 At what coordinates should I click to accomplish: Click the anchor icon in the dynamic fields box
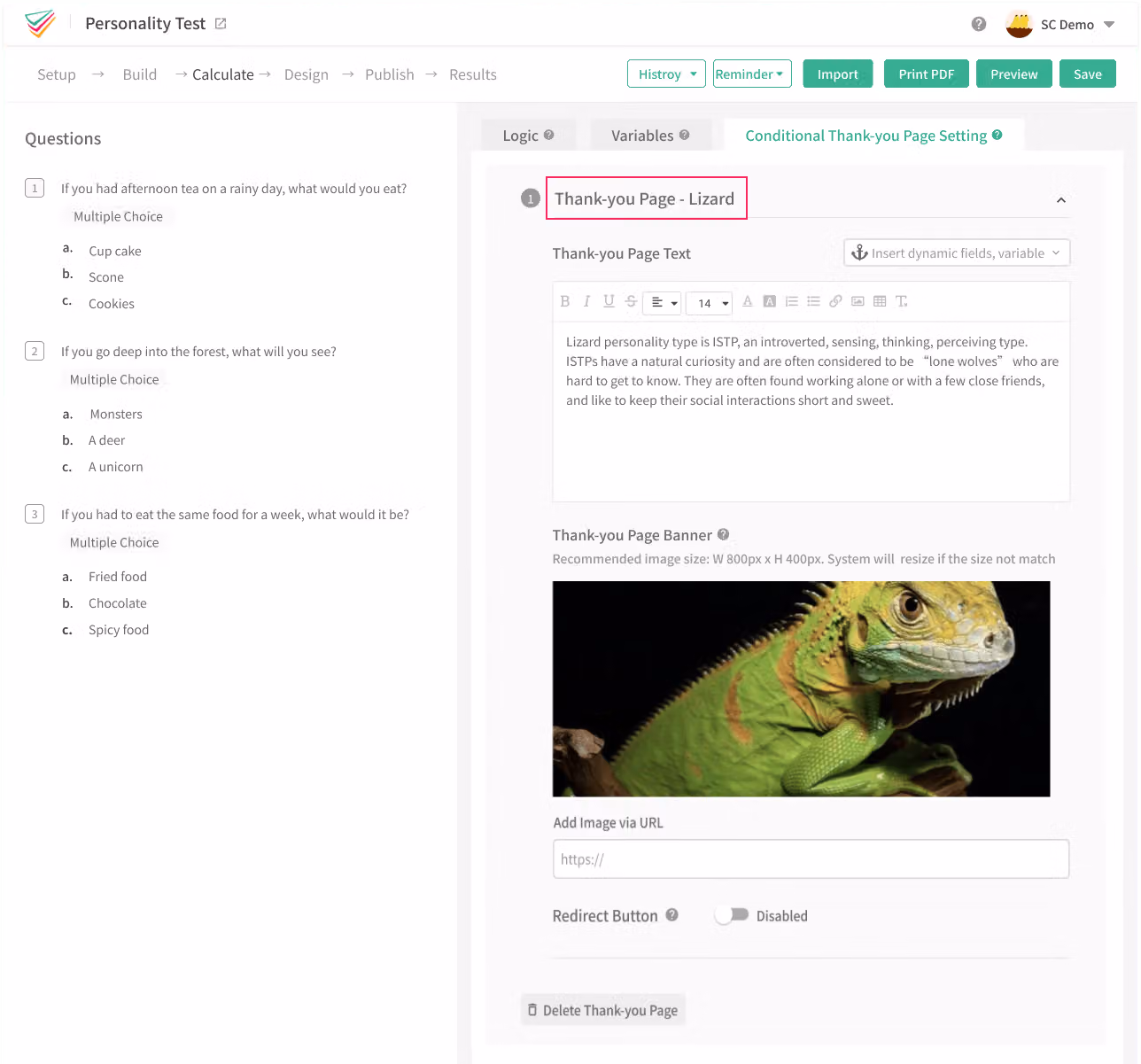[859, 252]
